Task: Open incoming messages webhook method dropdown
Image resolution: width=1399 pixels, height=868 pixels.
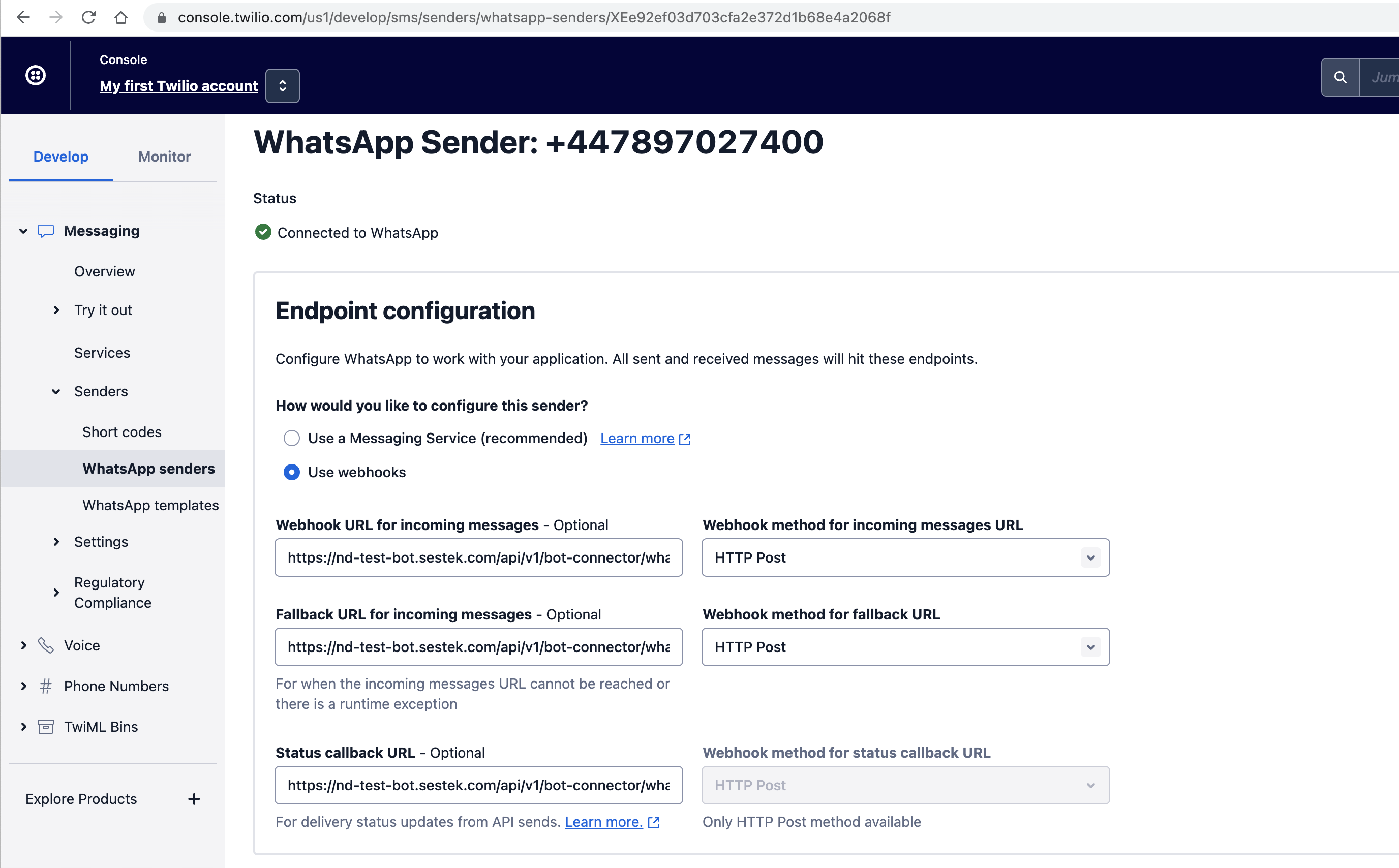Action: click(905, 557)
